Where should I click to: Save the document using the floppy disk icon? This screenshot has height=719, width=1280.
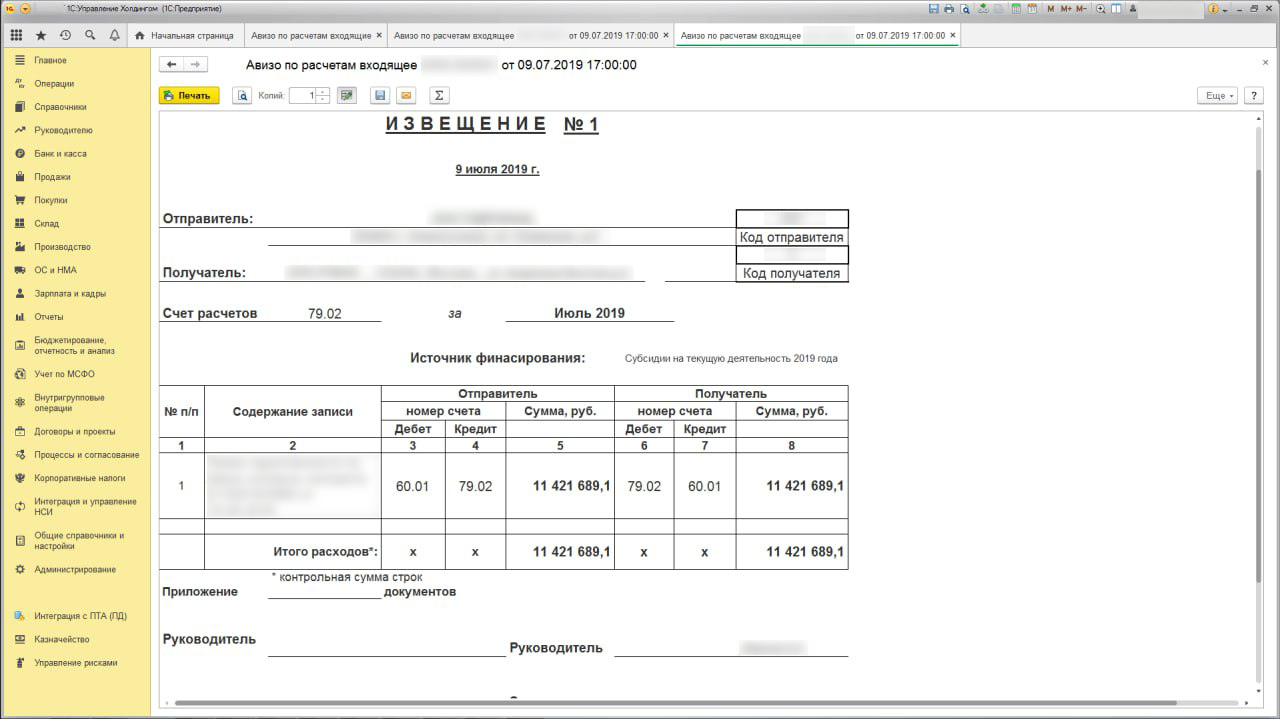pos(379,96)
